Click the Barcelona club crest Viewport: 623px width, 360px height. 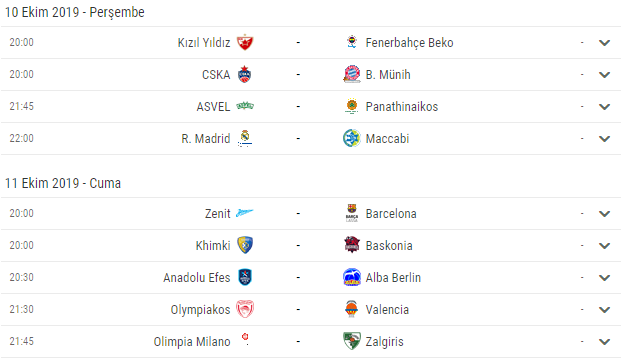point(352,213)
